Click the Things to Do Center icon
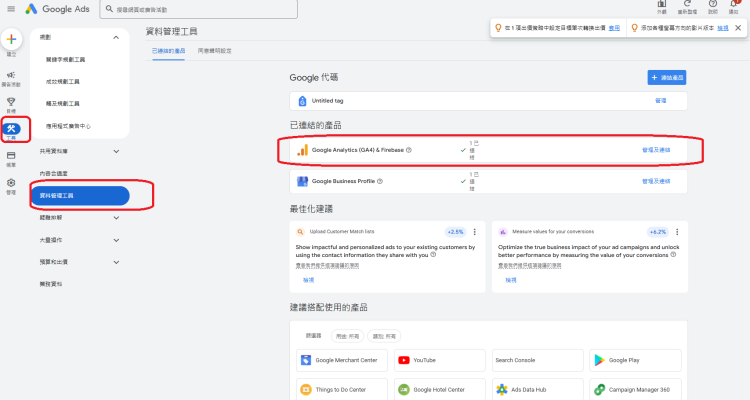Screen dimensions: 750x400 (306, 389)
